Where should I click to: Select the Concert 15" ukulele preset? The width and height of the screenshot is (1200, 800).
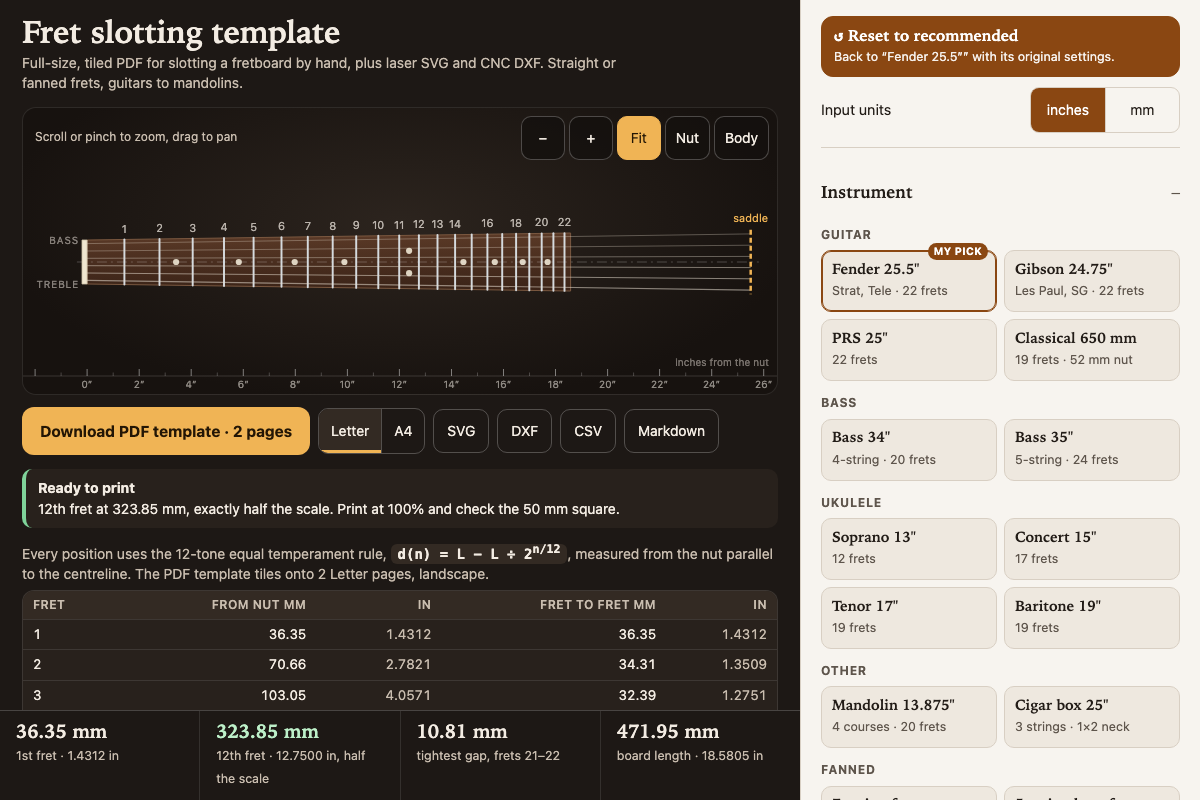coord(1092,548)
